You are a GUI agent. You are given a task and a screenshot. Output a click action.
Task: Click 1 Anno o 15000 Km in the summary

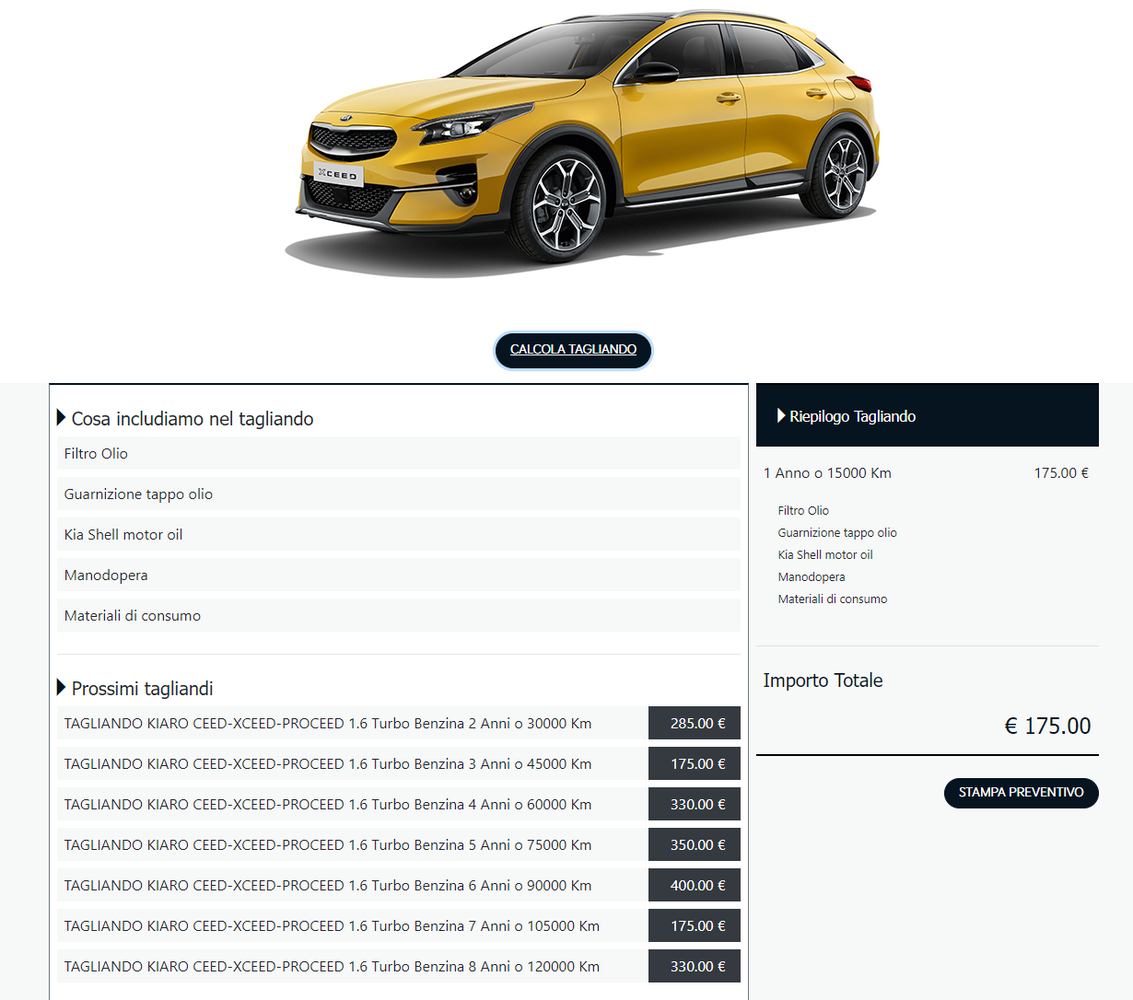tap(827, 473)
